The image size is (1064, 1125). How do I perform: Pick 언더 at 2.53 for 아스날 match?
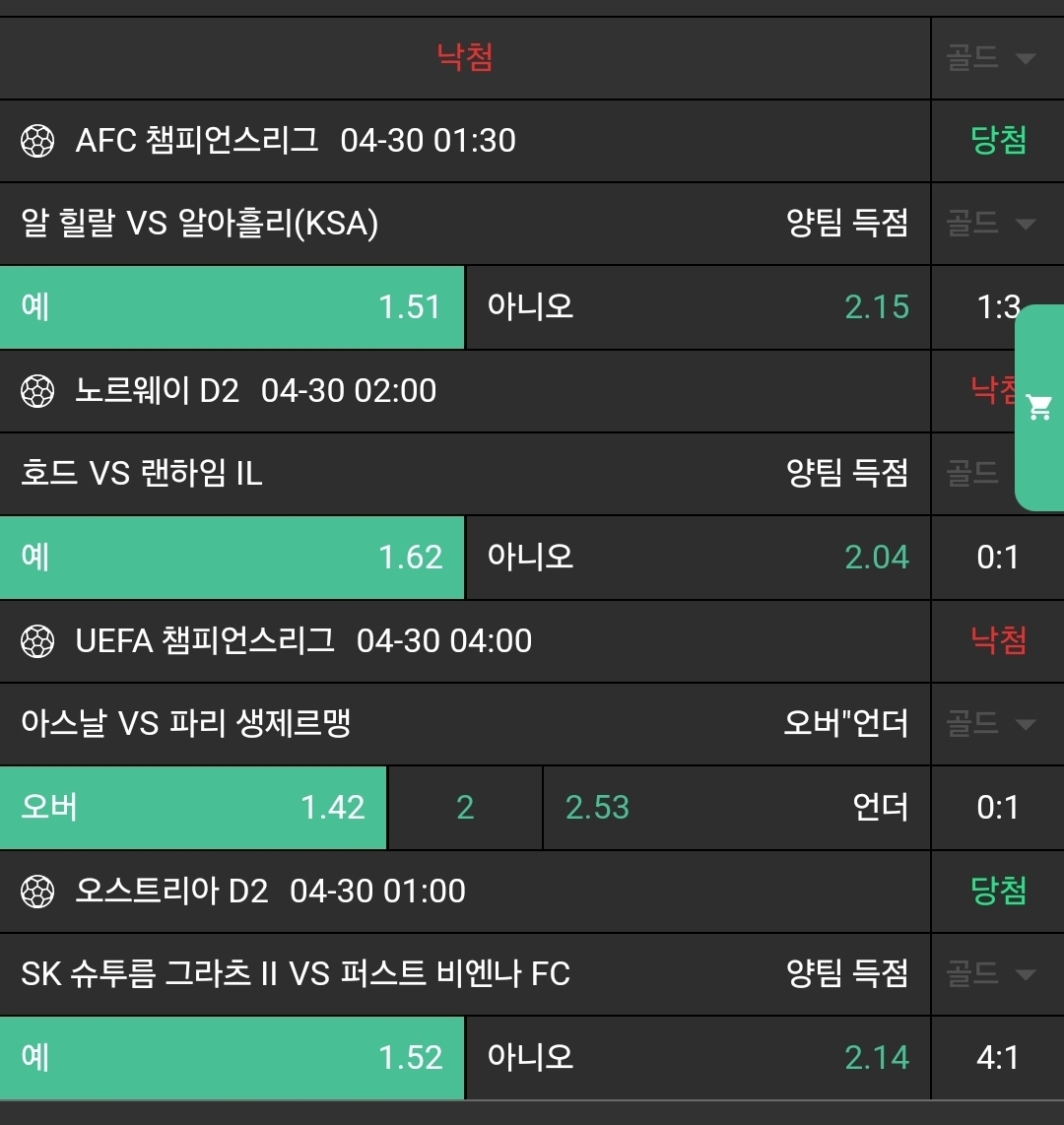click(736, 808)
